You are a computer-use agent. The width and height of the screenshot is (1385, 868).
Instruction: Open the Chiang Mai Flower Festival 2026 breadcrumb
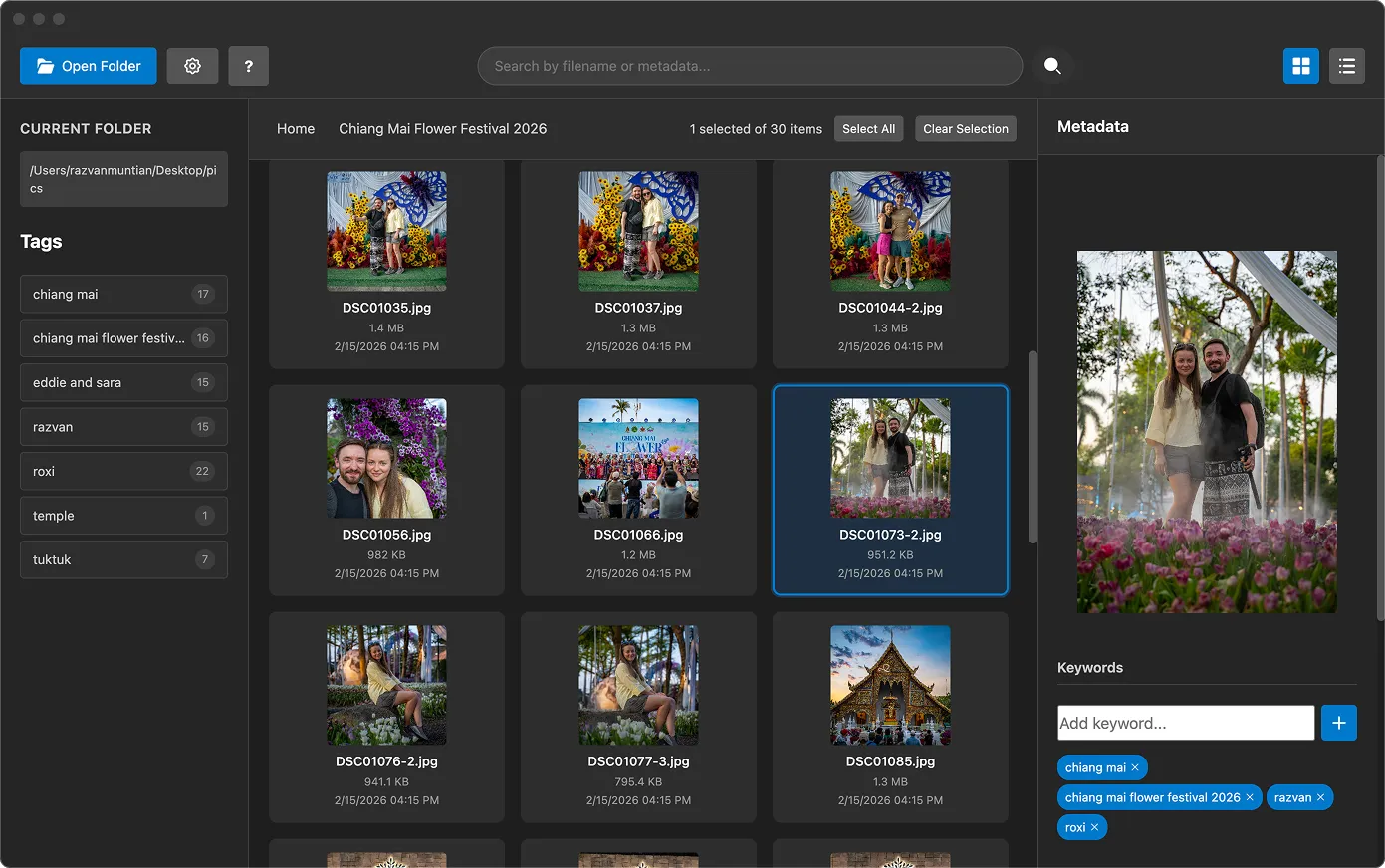pyautogui.click(x=443, y=128)
